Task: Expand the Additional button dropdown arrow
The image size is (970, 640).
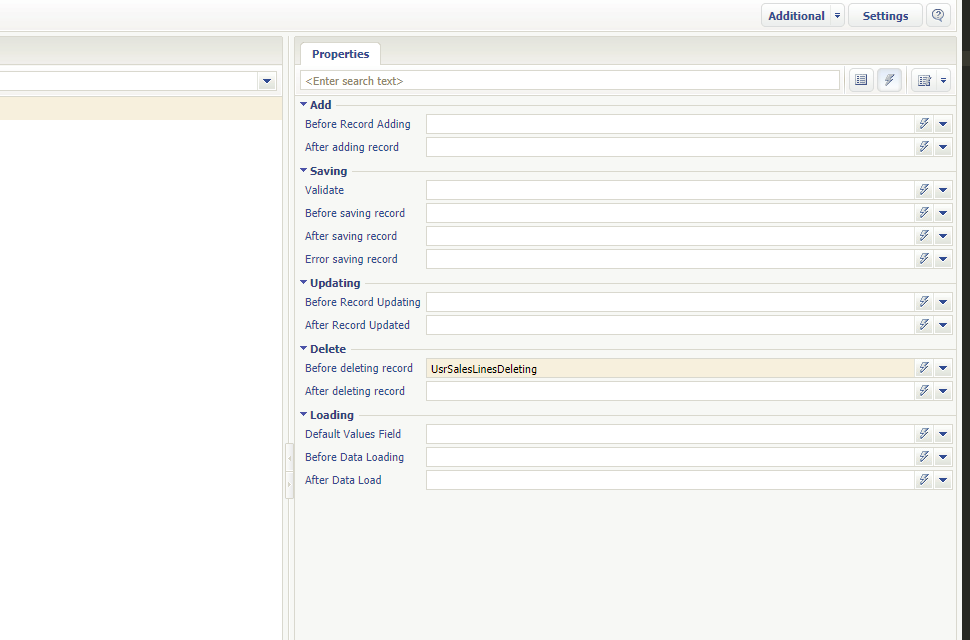Action: [837, 15]
